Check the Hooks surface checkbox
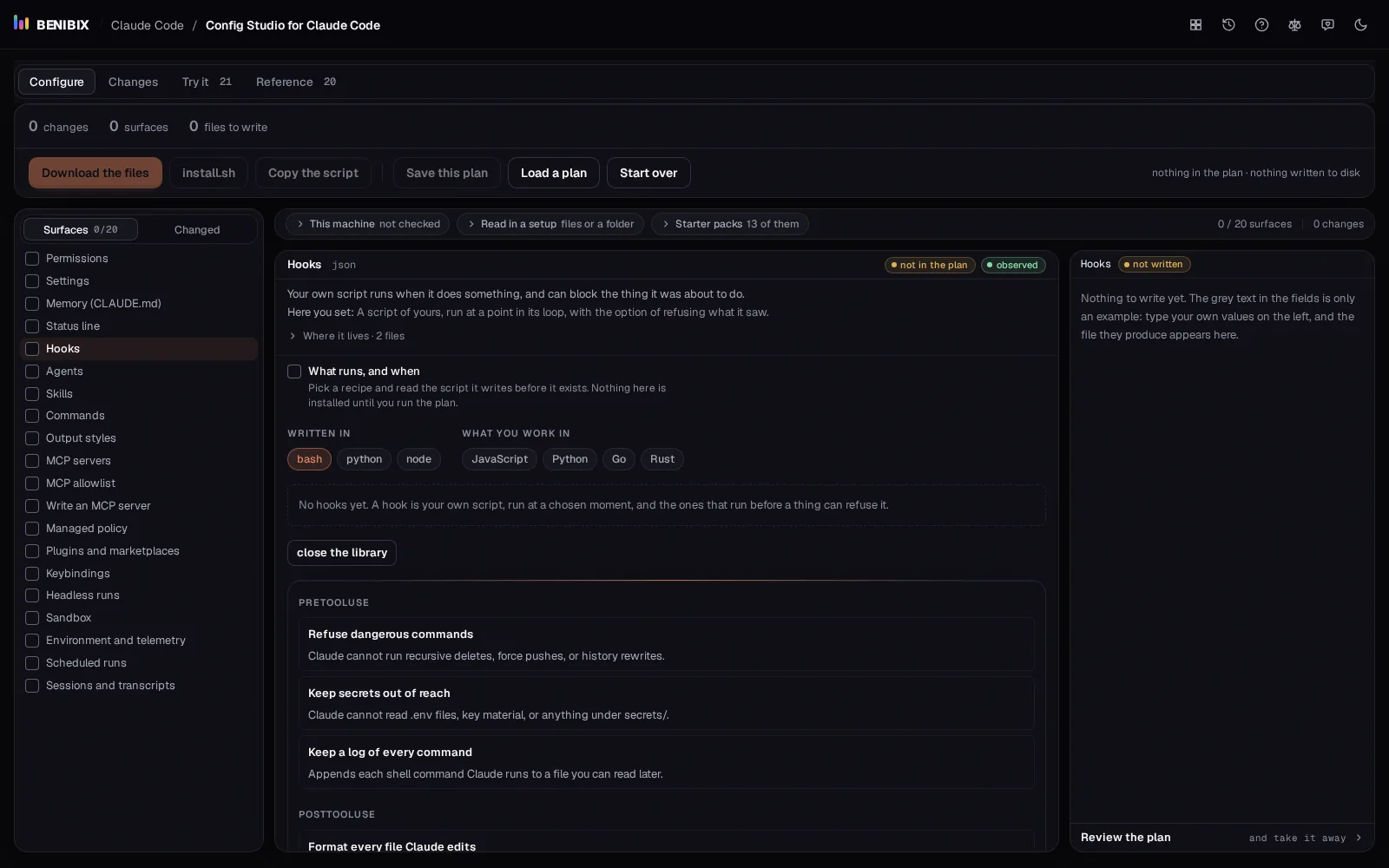The height and width of the screenshot is (868, 1389). point(32,349)
